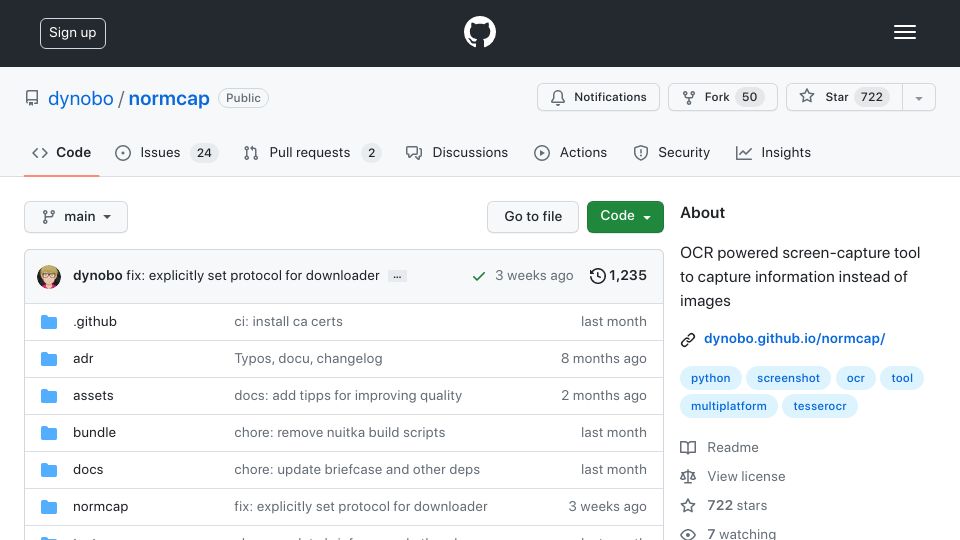This screenshot has width=960, height=540.
Task: Open the Actions tab
Action: tap(571, 152)
